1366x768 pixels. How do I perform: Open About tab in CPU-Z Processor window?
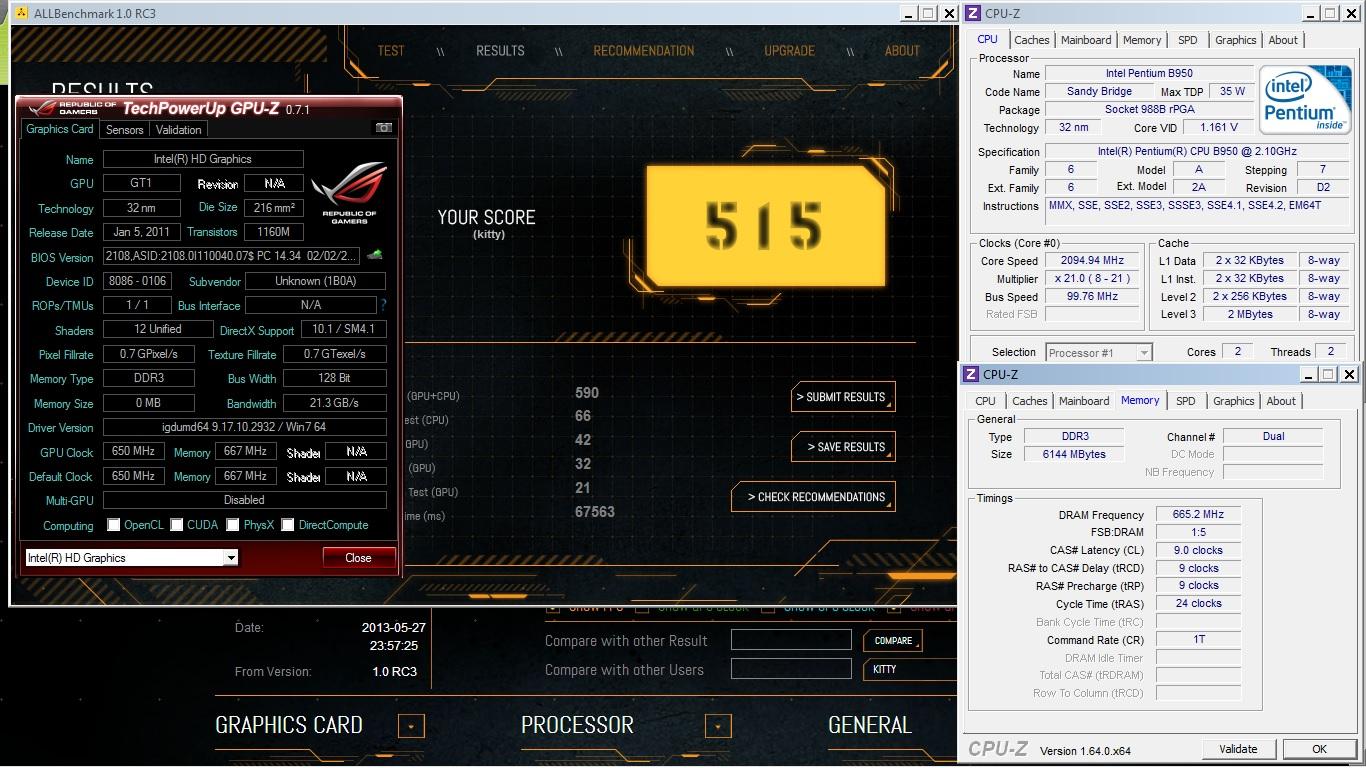pyautogui.click(x=1283, y=40)
